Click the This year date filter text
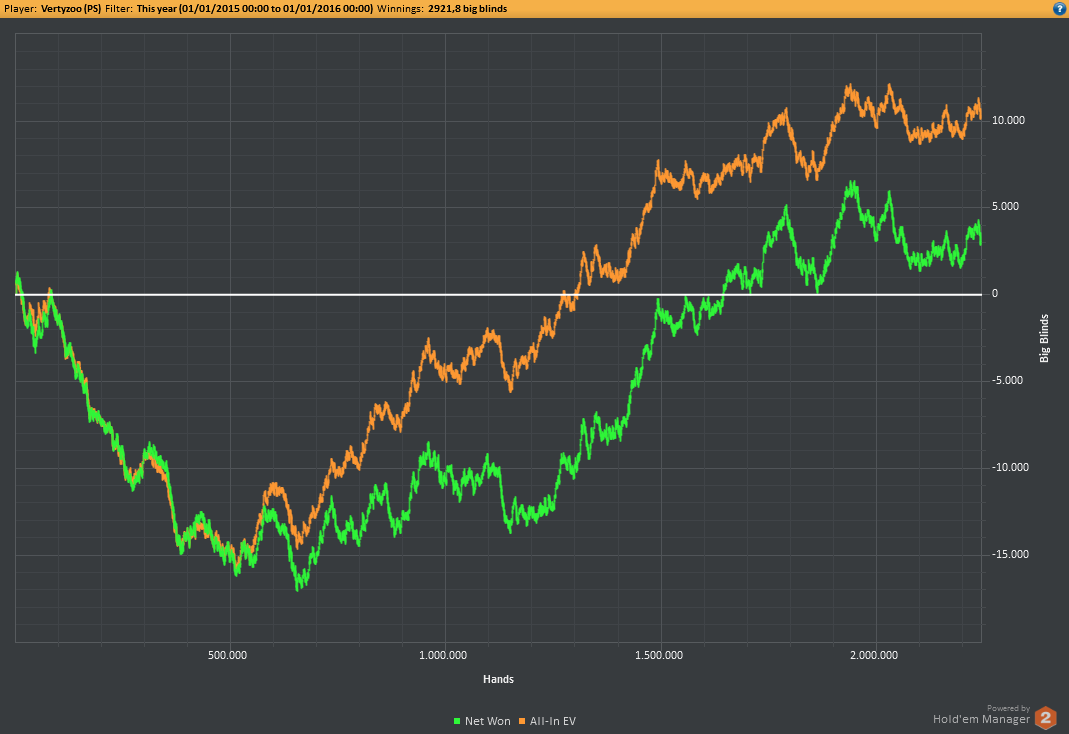The image size is (1069, 734). tap(255, 9)
